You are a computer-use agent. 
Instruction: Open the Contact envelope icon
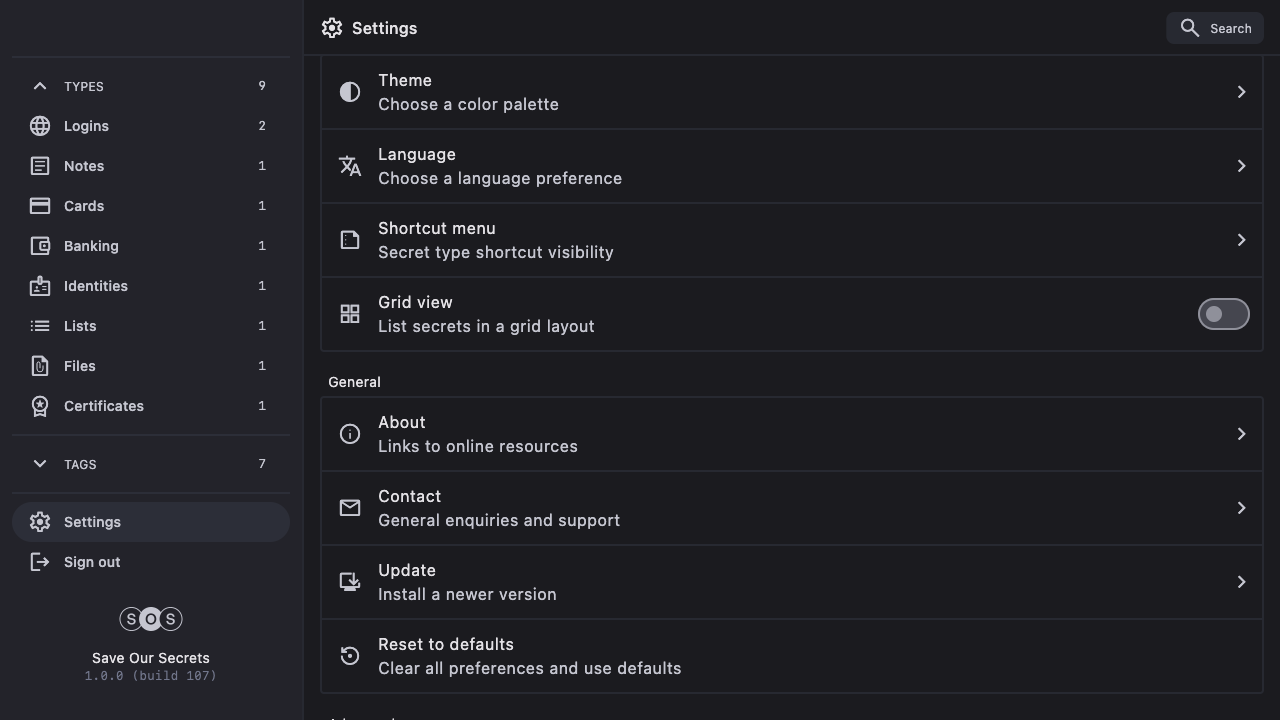[350, 508]
